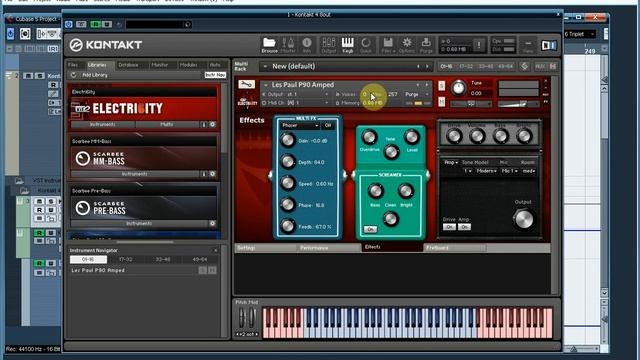Click the Tune knob
This screenshot has width=640, height=360.
tap(459, 88)
